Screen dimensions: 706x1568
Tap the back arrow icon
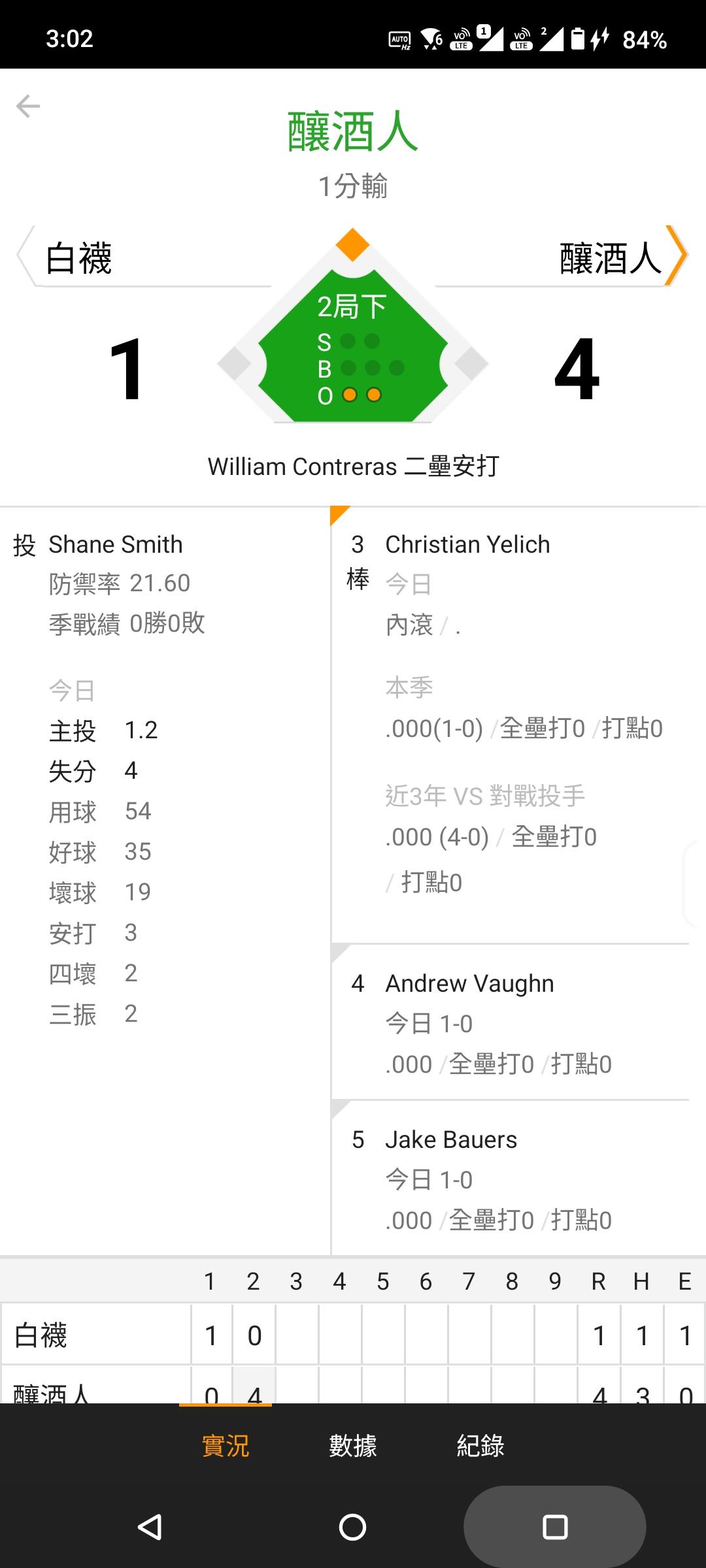[28, 106]
